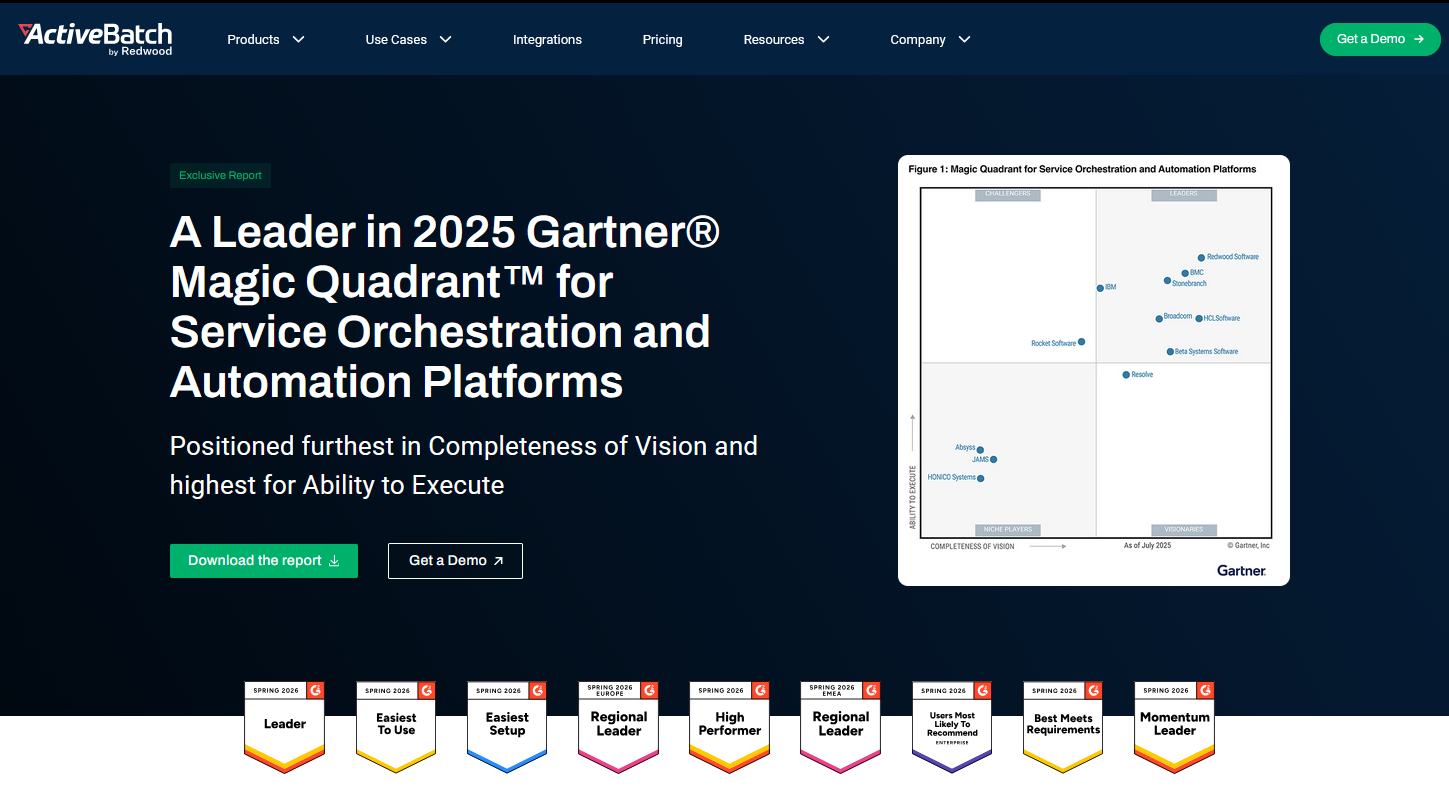Viewport: 1449px width, 799px height.
Task: Click the Best Meets Requirements badge
Action: pos(1063,727)
